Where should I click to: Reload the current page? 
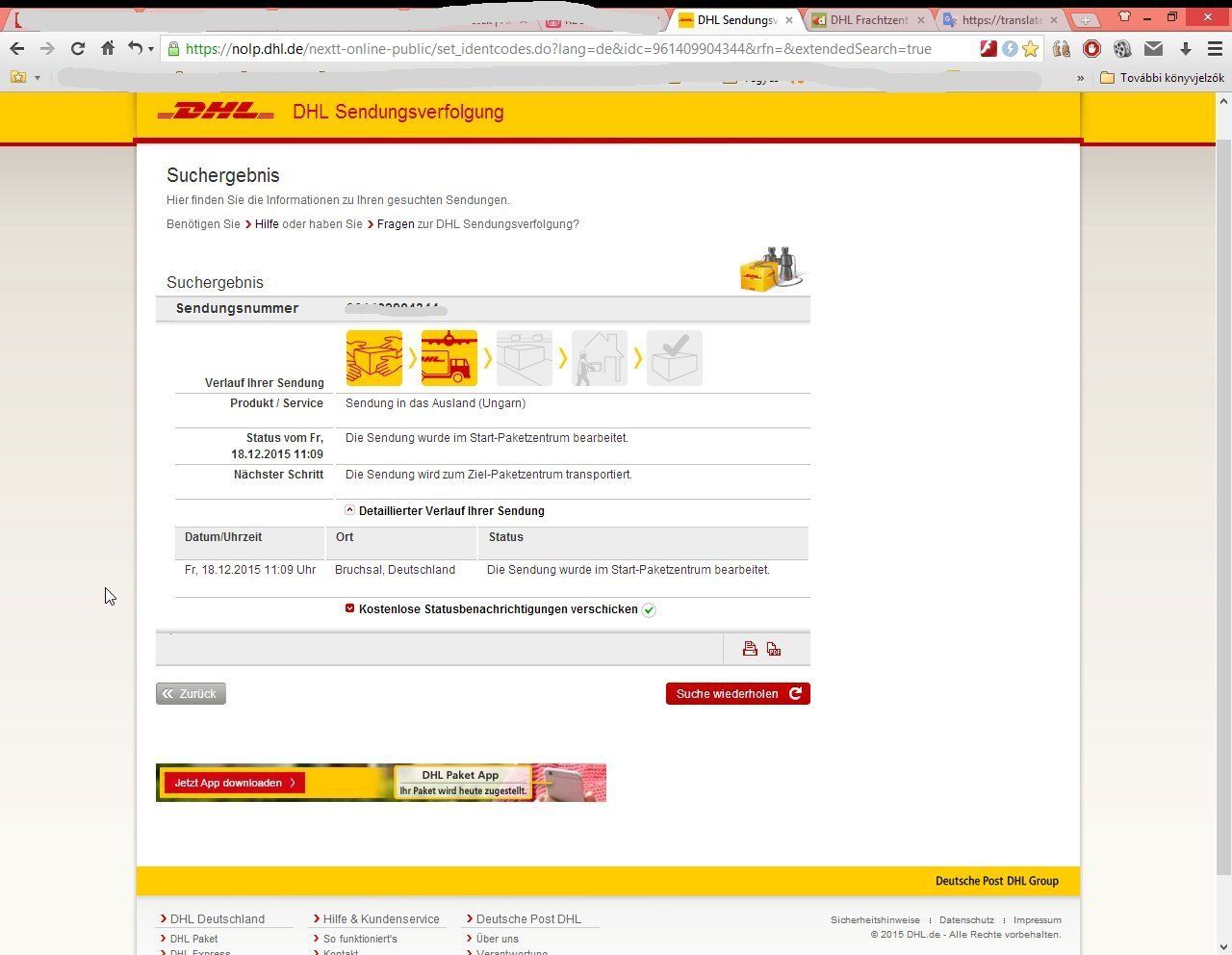[78, 48]
